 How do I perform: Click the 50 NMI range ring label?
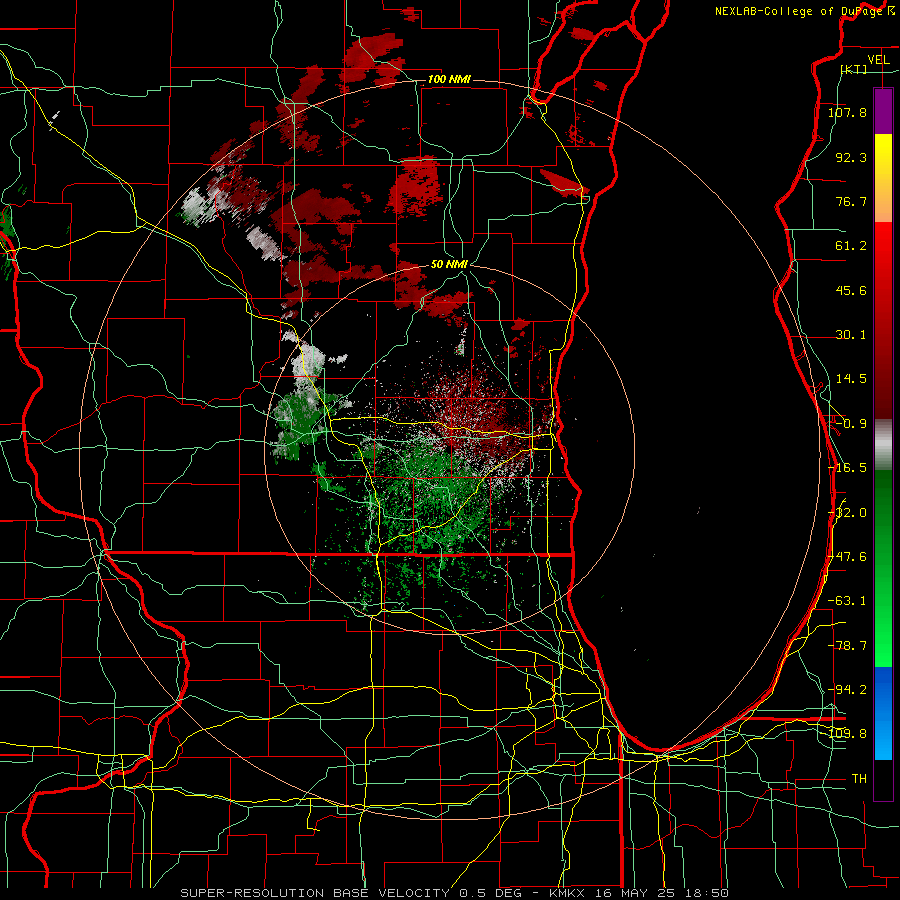[x=449, y=264]
